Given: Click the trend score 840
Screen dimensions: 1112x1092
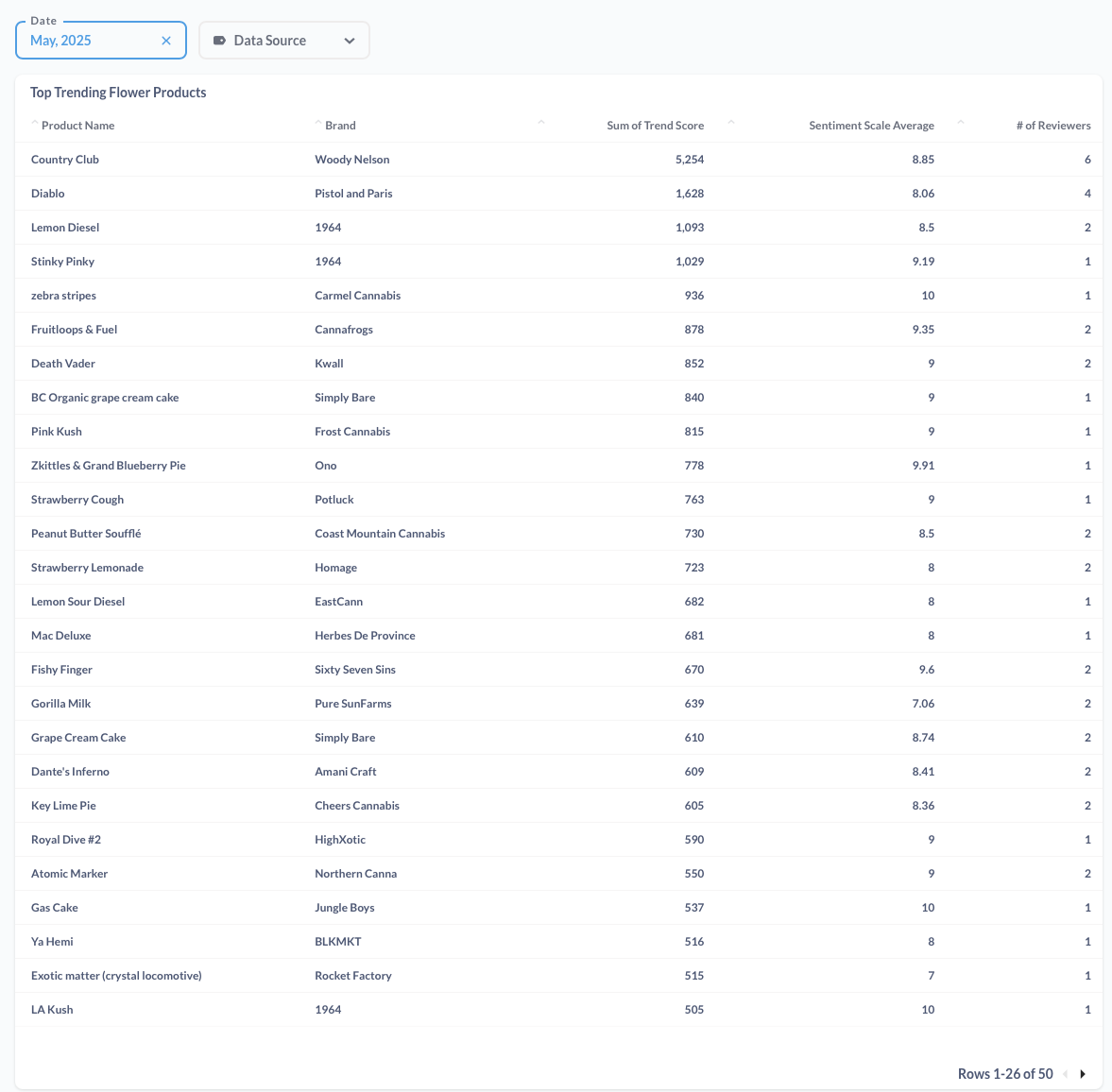Looking at the screenshot, I should point(694,398).
